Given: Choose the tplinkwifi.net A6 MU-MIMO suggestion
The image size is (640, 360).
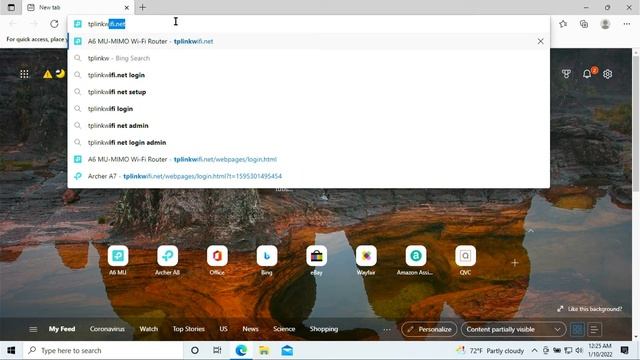Looking at the screenshot, I should (x=309, y=41).
